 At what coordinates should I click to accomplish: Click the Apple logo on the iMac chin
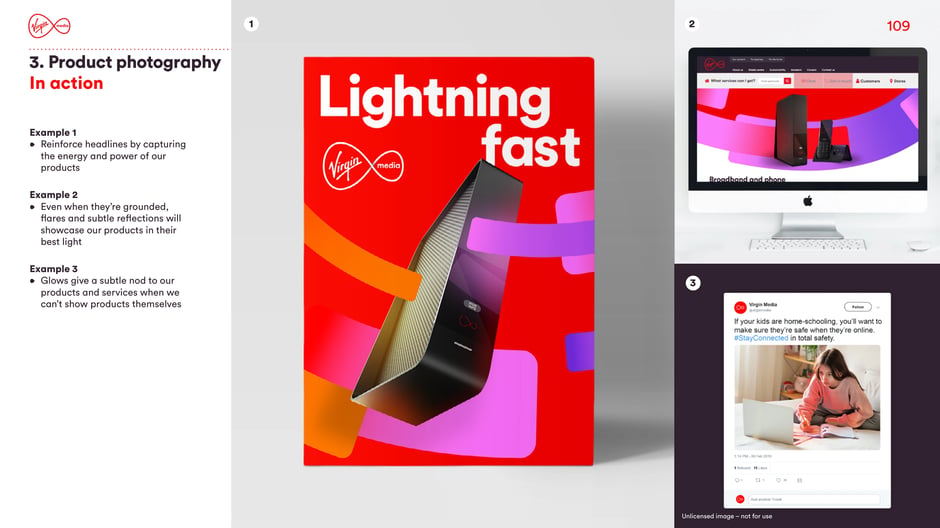[x=808, y=201]
